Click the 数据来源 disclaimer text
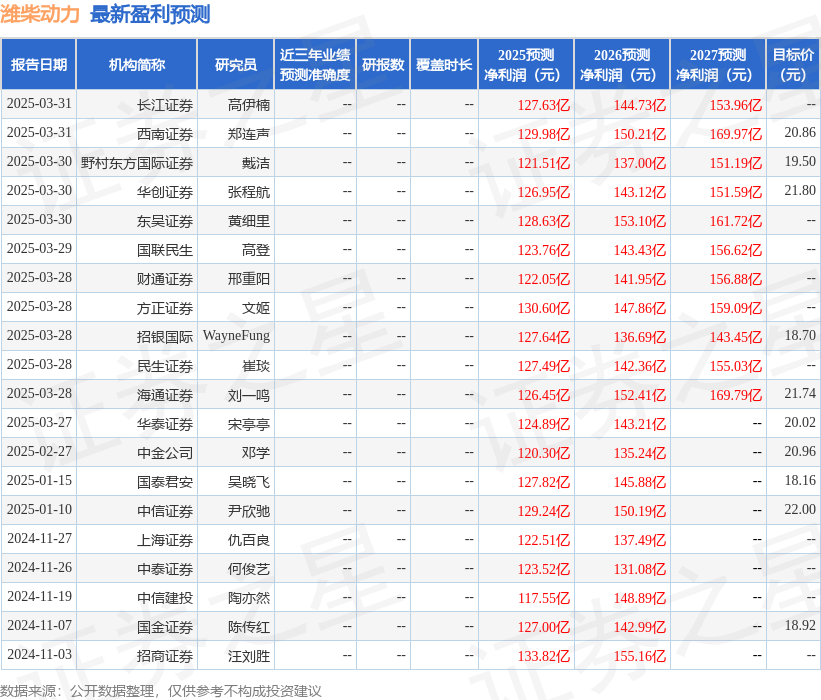Screen dimensions: 821x700 tap(160, 691)
